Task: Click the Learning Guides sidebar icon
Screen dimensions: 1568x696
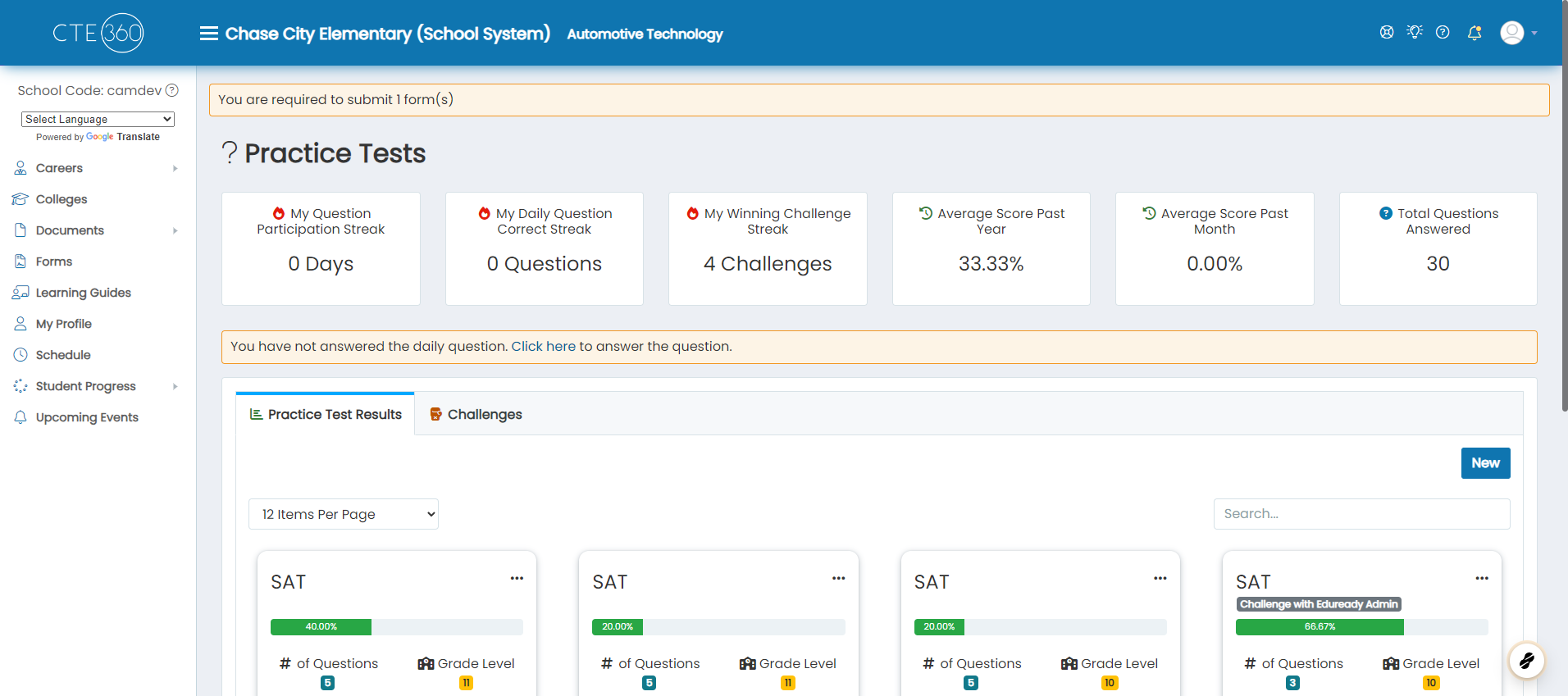Action: [x=21, y=293]
